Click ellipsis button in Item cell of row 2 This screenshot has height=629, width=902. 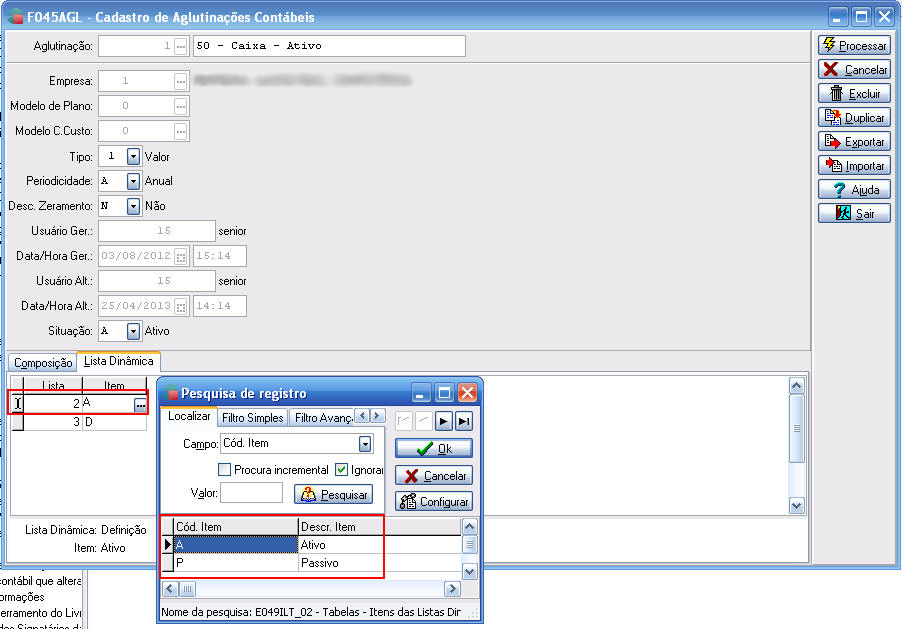pyautogui.click(x=140, y=405)
